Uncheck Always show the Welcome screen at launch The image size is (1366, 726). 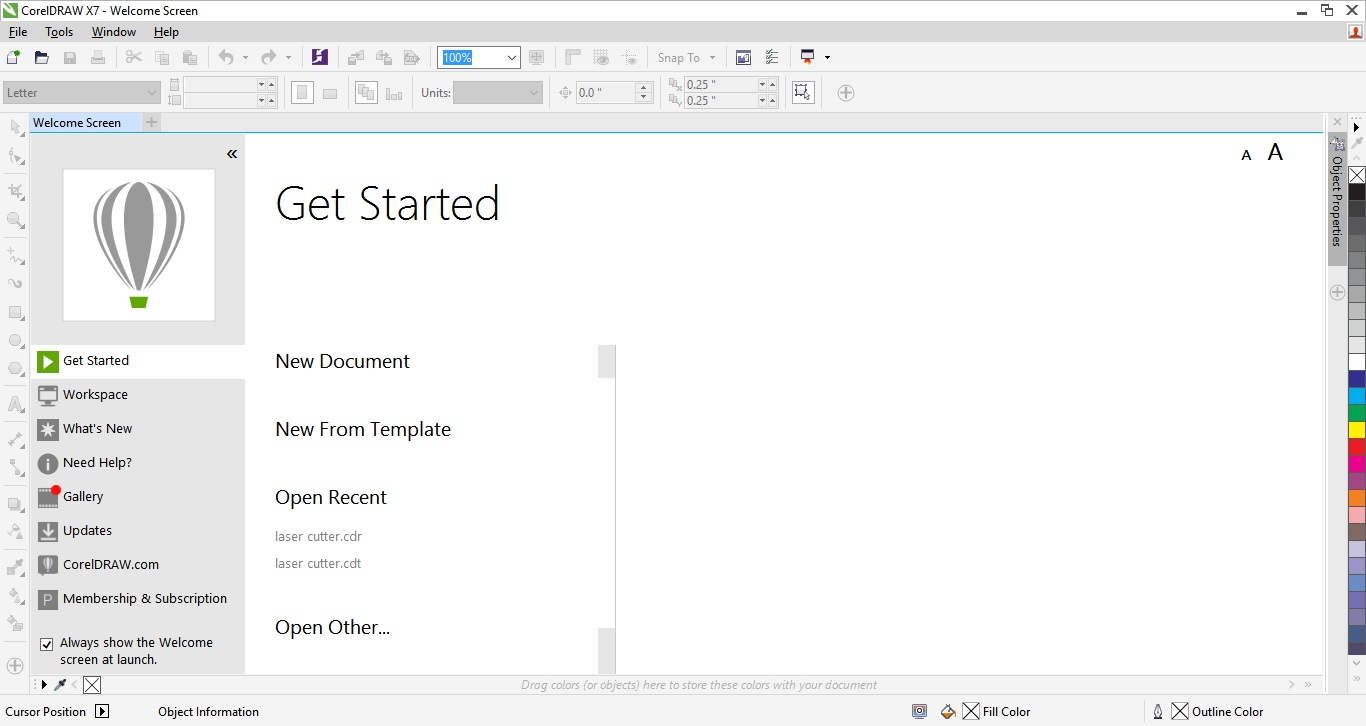(46, 644)
